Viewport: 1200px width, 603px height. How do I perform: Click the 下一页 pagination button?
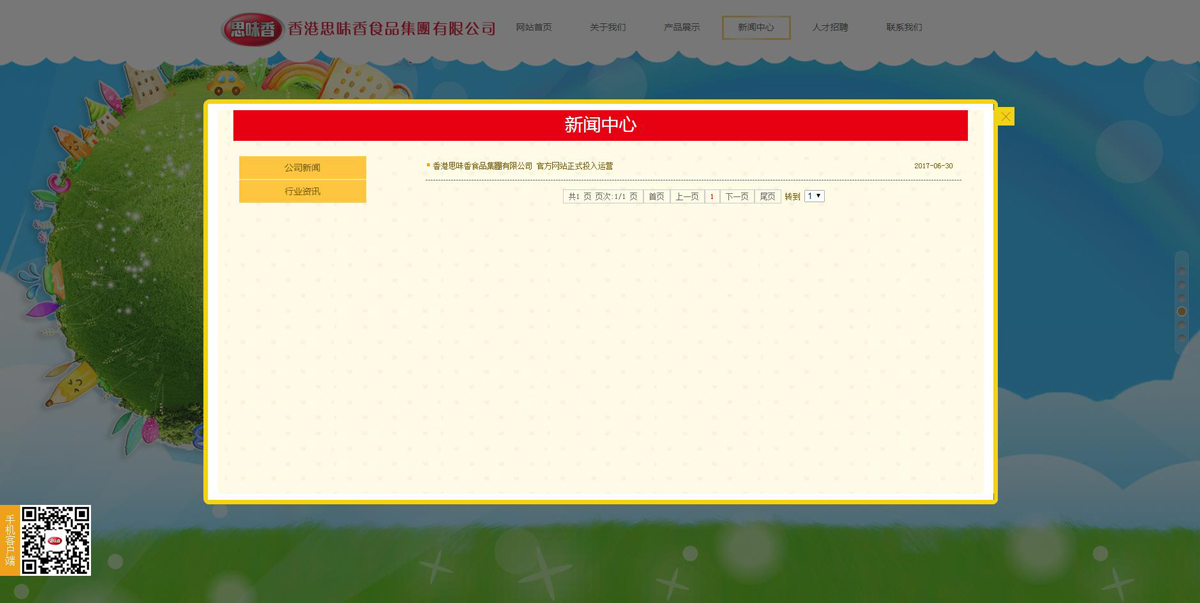[736, 197]
